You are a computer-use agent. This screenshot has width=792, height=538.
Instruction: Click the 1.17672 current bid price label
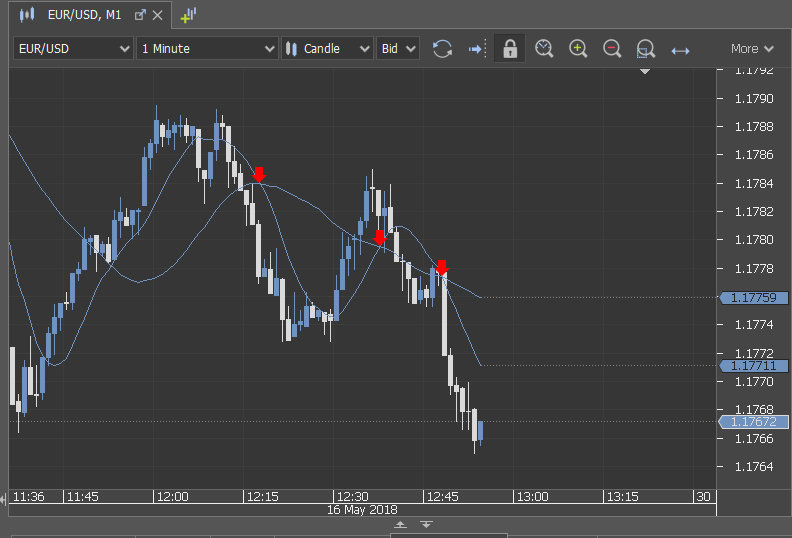753,422
